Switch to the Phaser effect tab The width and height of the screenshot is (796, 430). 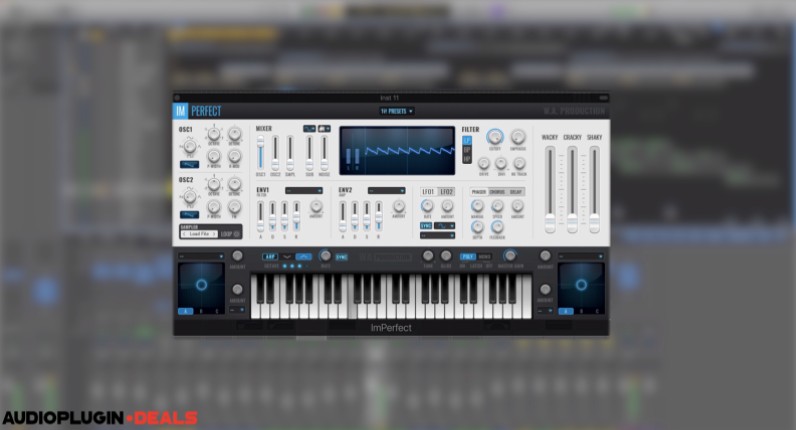pos(479,191)
